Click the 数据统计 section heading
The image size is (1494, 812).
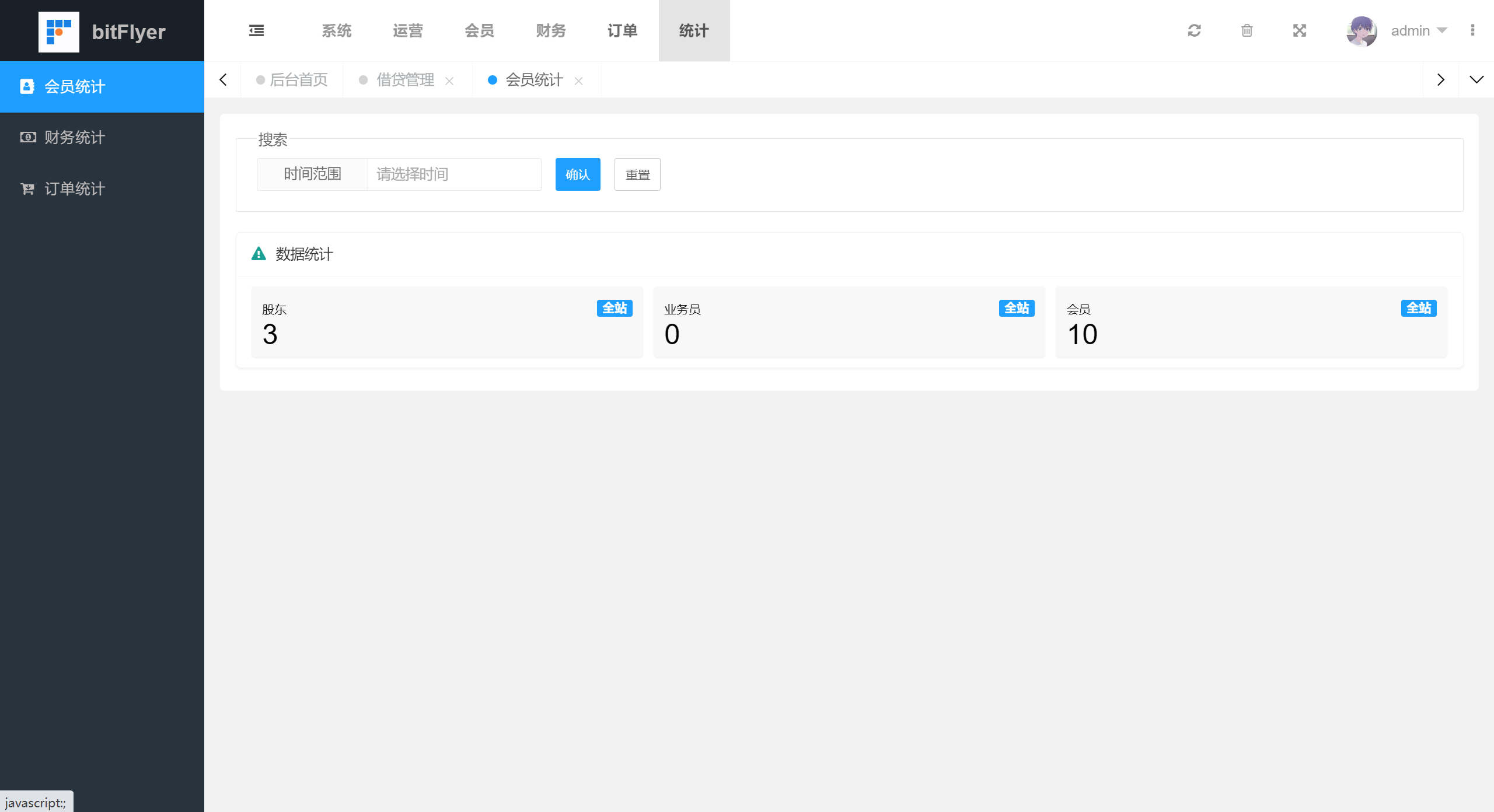coord(304,254)
